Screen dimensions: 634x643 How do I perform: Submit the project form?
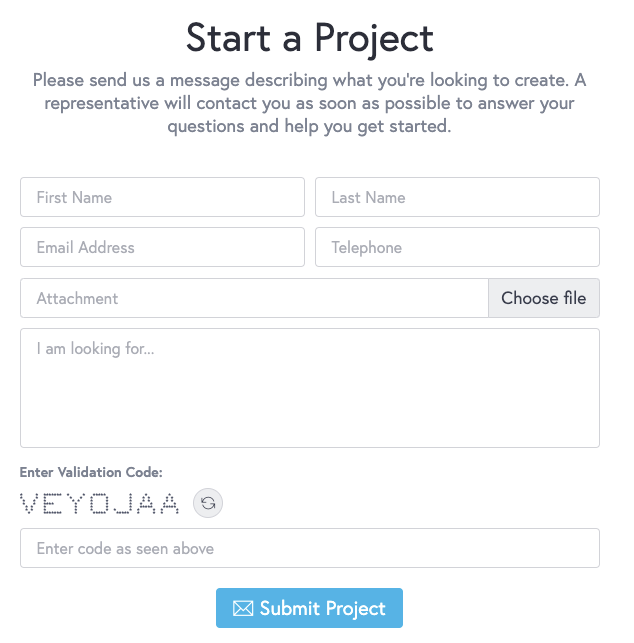[x=309, y=608]
